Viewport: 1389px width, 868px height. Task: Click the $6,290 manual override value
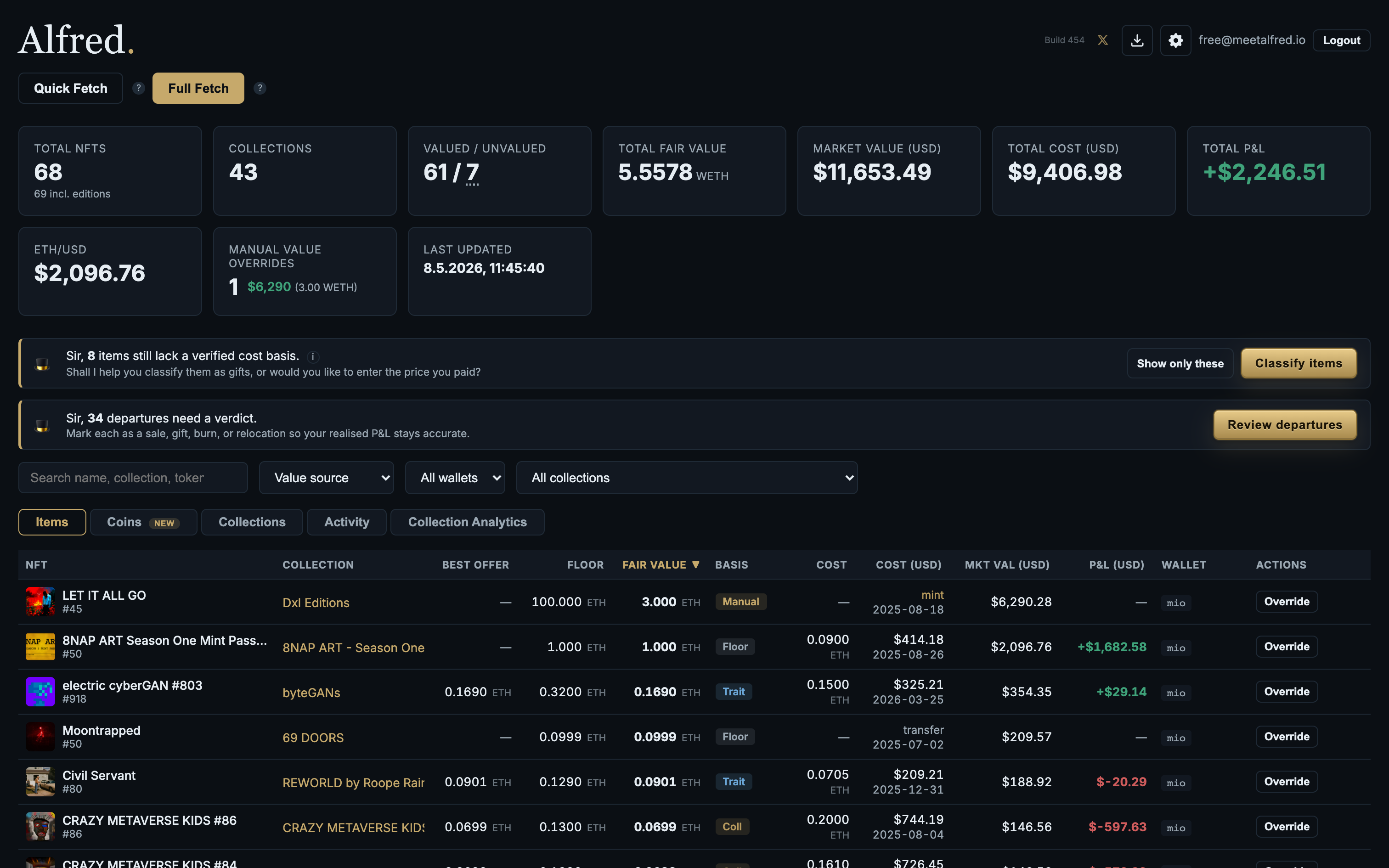269,287
